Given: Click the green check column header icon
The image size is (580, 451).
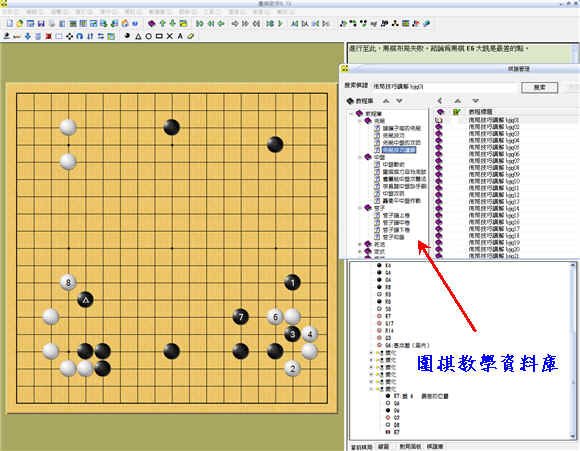Looking at the screenshot, I should click(456, 112).
